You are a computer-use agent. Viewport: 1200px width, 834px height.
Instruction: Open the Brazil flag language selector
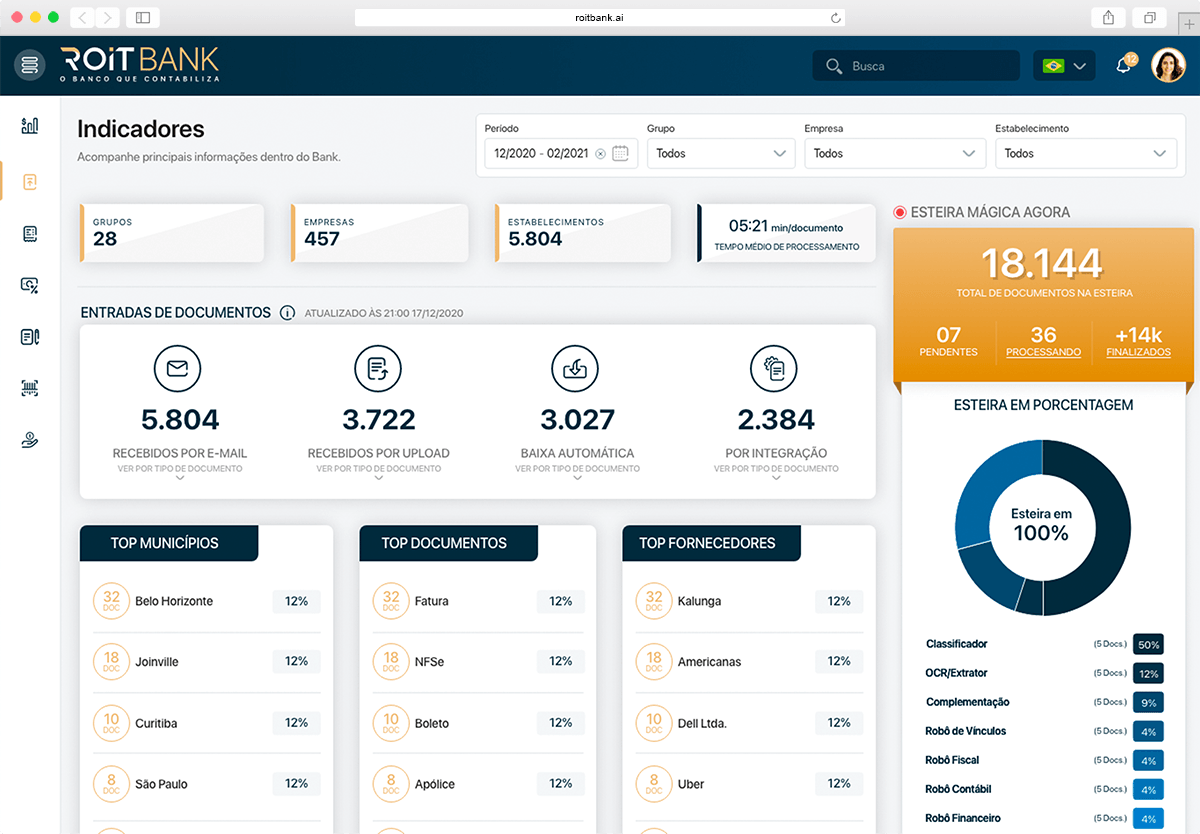1064,66
